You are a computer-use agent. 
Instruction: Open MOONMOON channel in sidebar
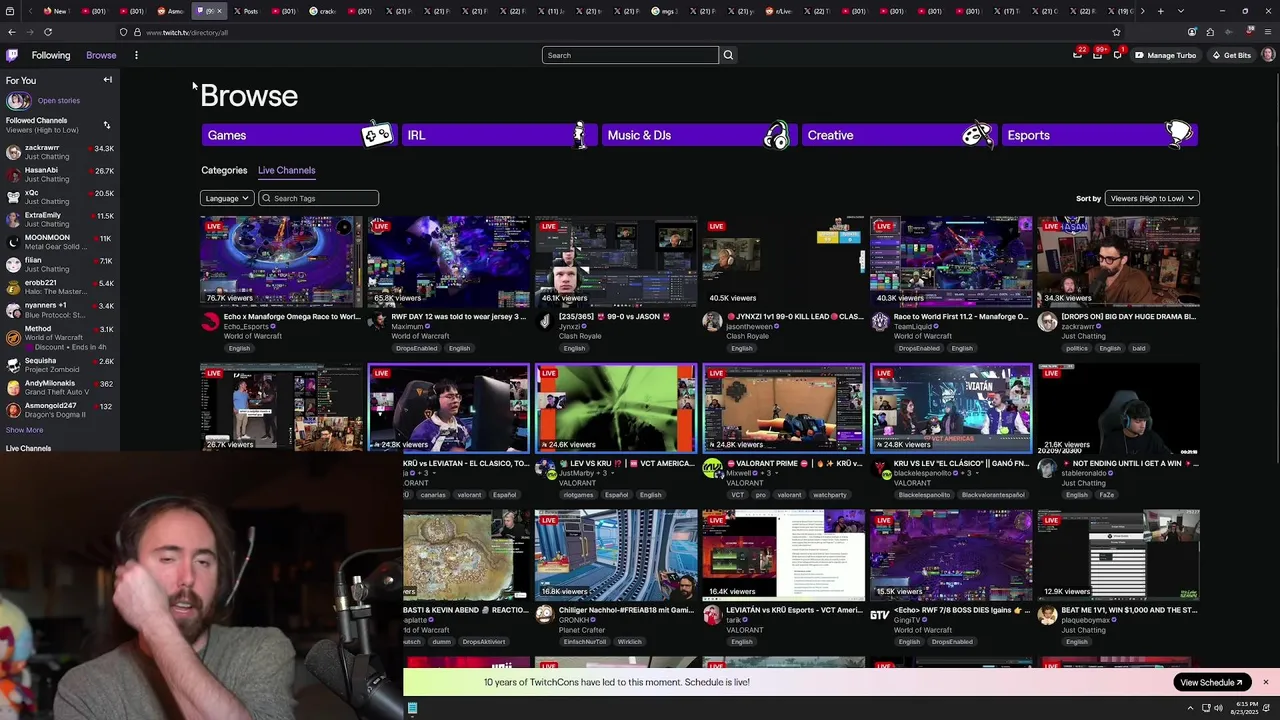point(60,242)
